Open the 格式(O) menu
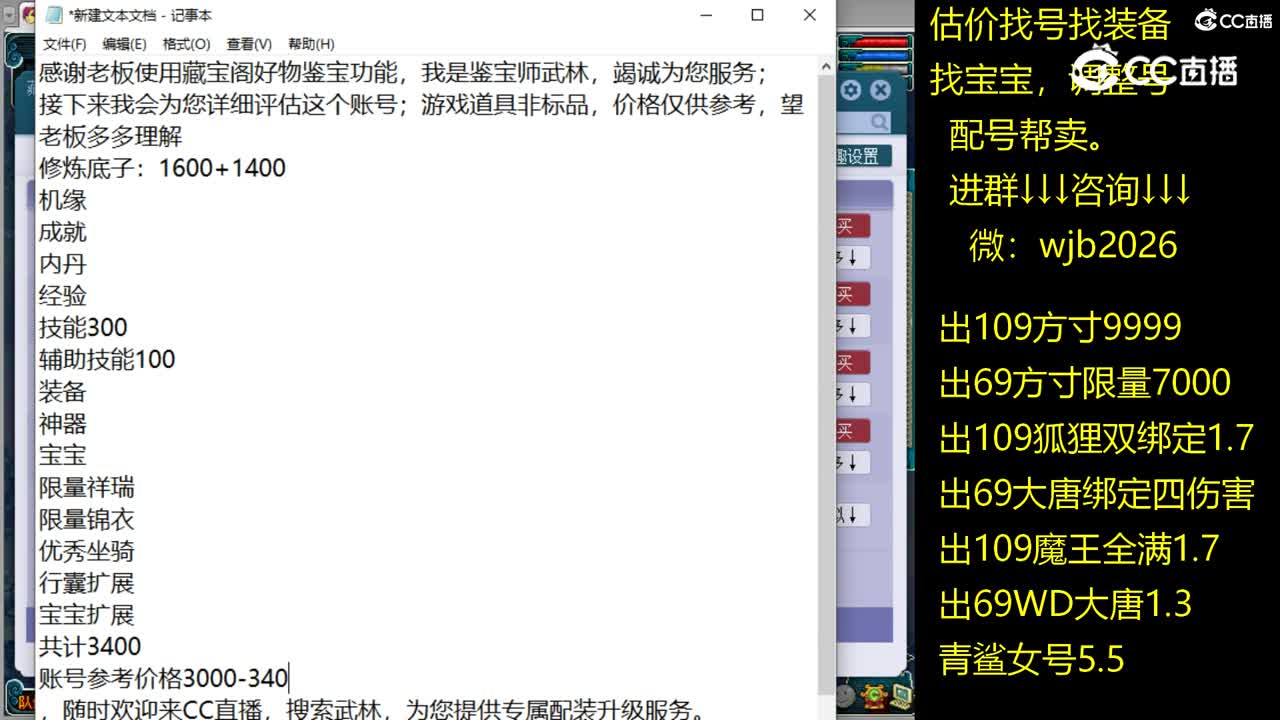 coord(186,44)
